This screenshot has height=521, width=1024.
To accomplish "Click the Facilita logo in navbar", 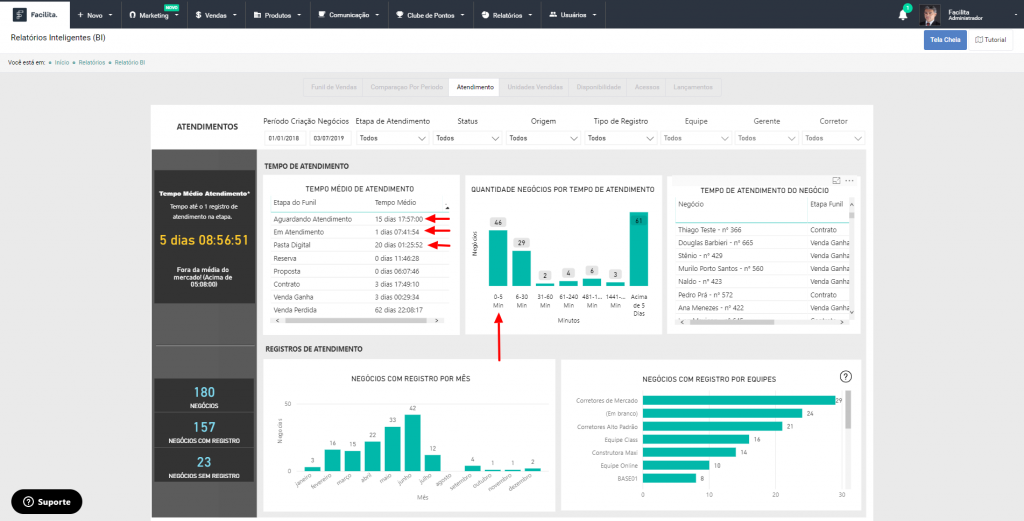I will tap(37, 15).
